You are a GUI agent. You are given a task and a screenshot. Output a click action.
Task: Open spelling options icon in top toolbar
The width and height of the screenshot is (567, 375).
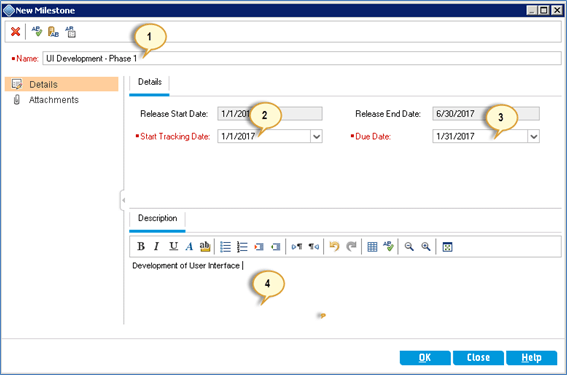tap(71, 32)
